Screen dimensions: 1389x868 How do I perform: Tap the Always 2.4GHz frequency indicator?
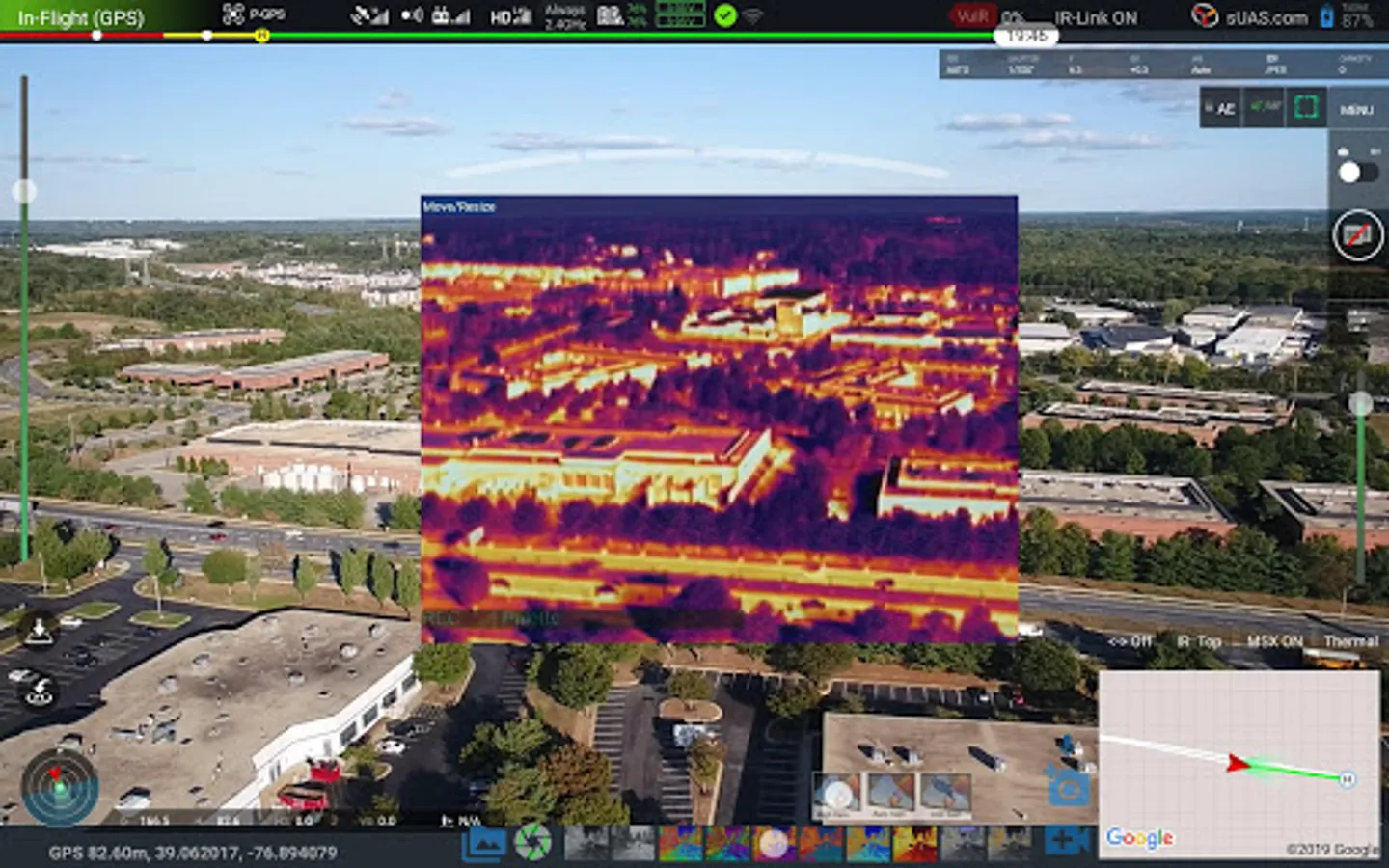click(x=565, y=16)
